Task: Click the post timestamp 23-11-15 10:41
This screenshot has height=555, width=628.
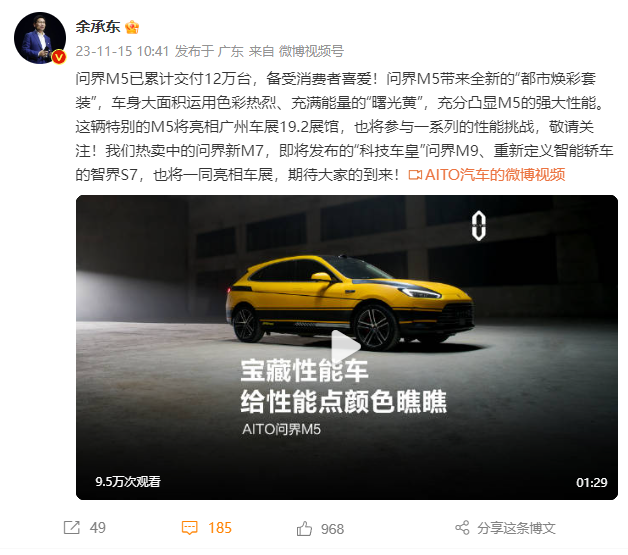Action: tap(122, 51)
